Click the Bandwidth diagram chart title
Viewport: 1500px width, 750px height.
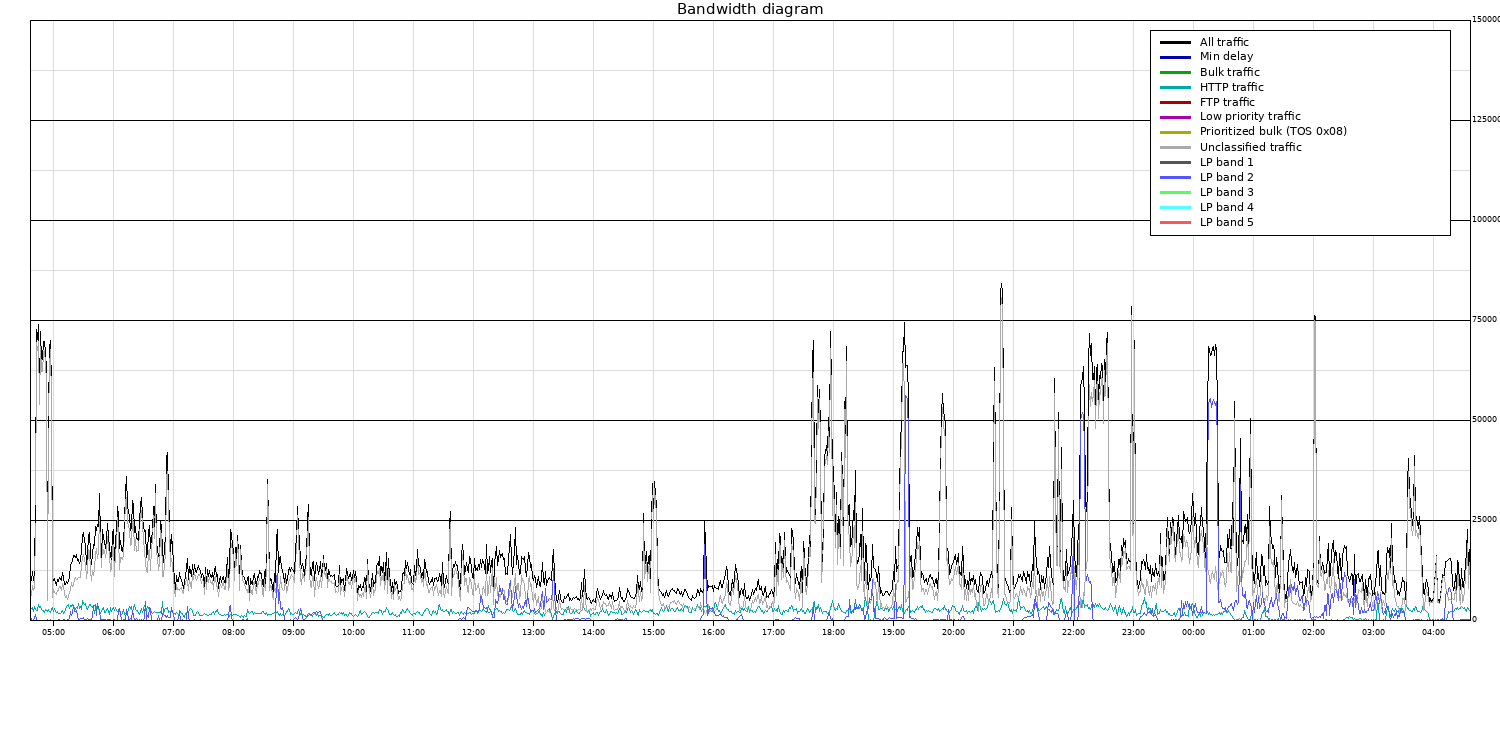tap(750, 10)
